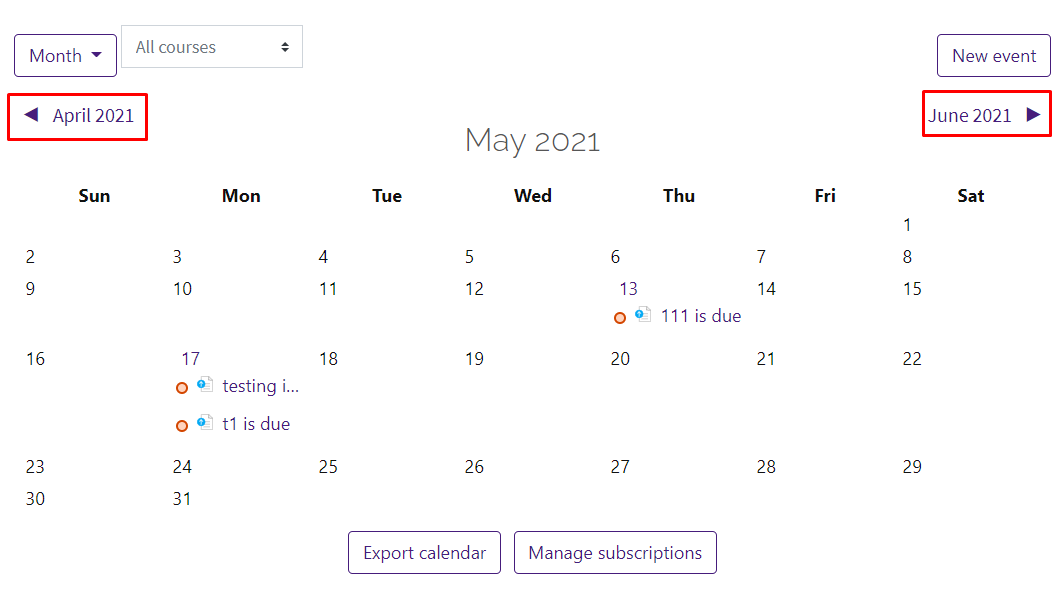Viewport: 1060px width, 589px height.
Task: Select day 17 in the calendar
Action: tap(190, 359)
